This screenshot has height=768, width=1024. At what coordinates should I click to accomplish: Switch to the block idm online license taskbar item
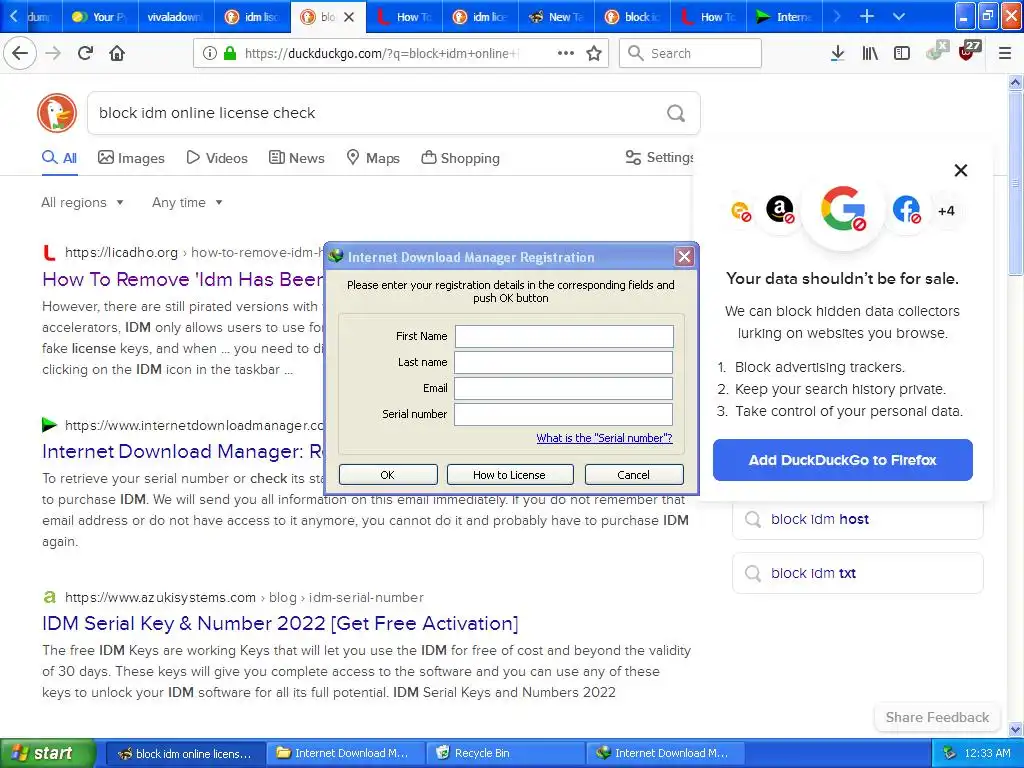(x=185, y=753)
